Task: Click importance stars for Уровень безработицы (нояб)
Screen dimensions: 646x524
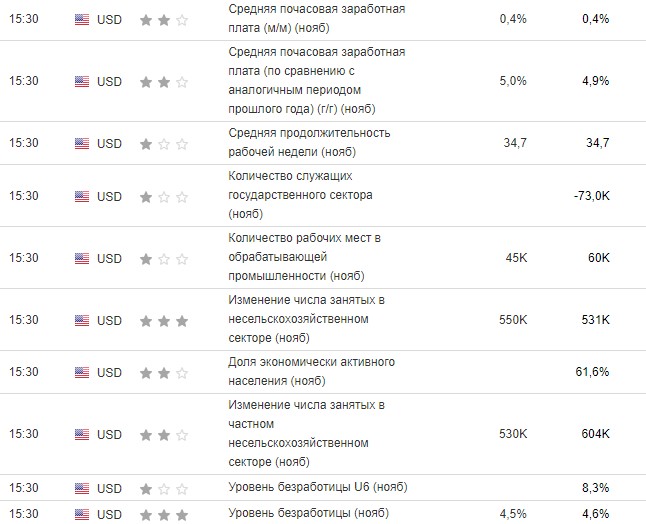Action: pyautogui.click(x=163, y=513)
